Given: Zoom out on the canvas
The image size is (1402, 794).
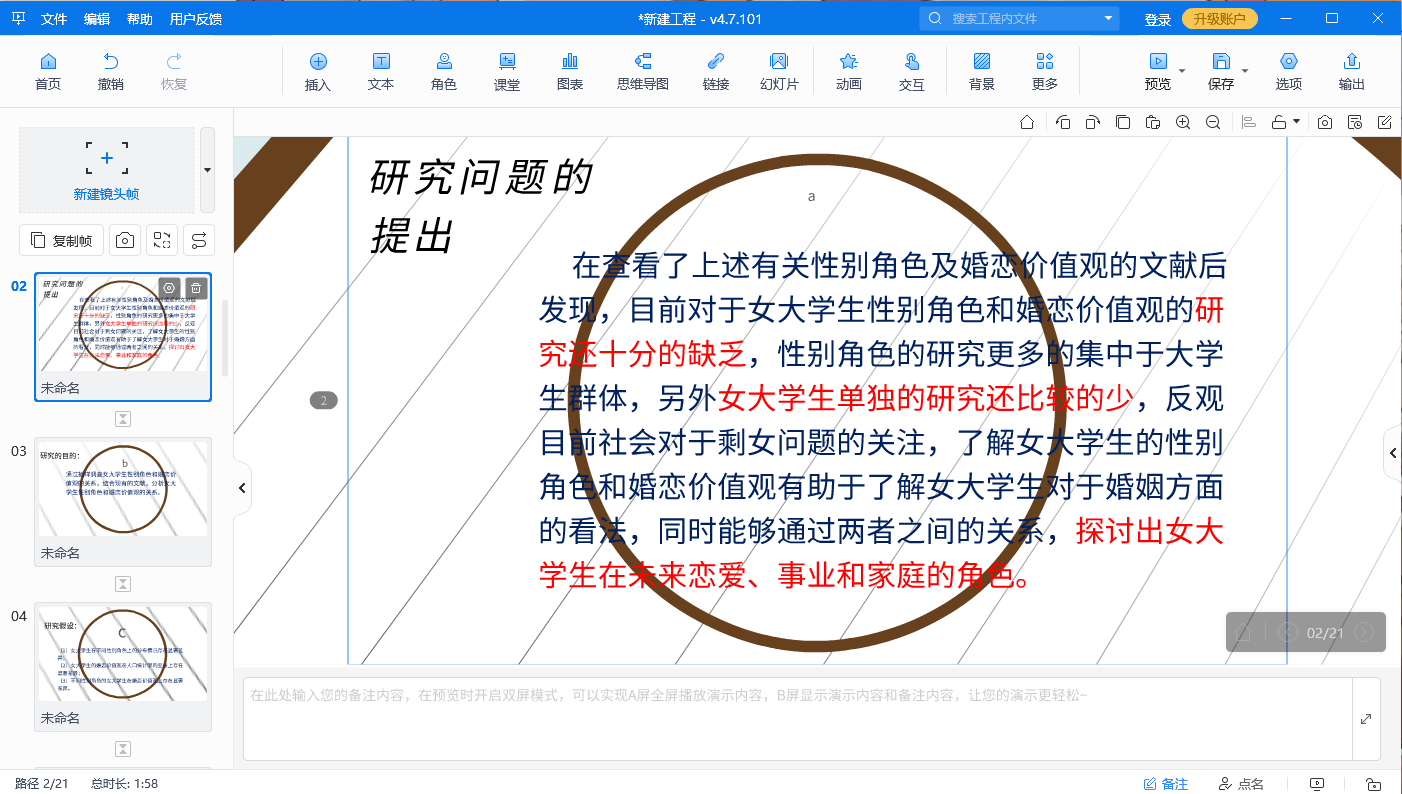Looking at the screenshot, I should [1213, 122].
